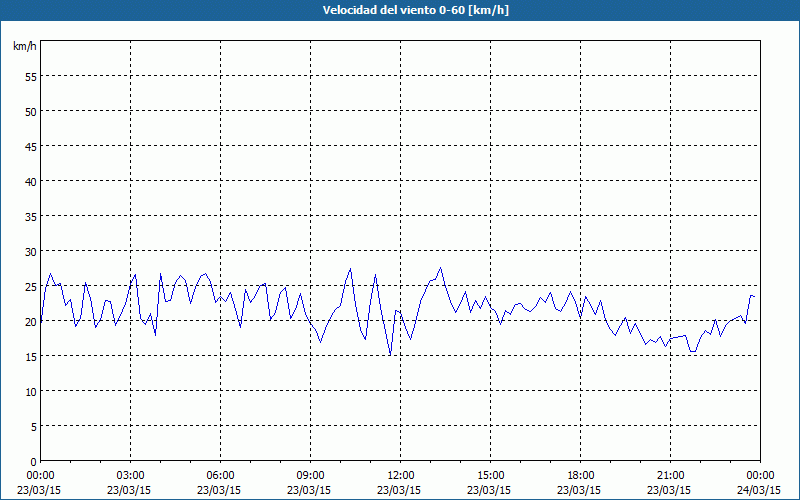Click the 55 value on the y-axis
The width and height of the screenshot is (800, 500).
point(31,77)
